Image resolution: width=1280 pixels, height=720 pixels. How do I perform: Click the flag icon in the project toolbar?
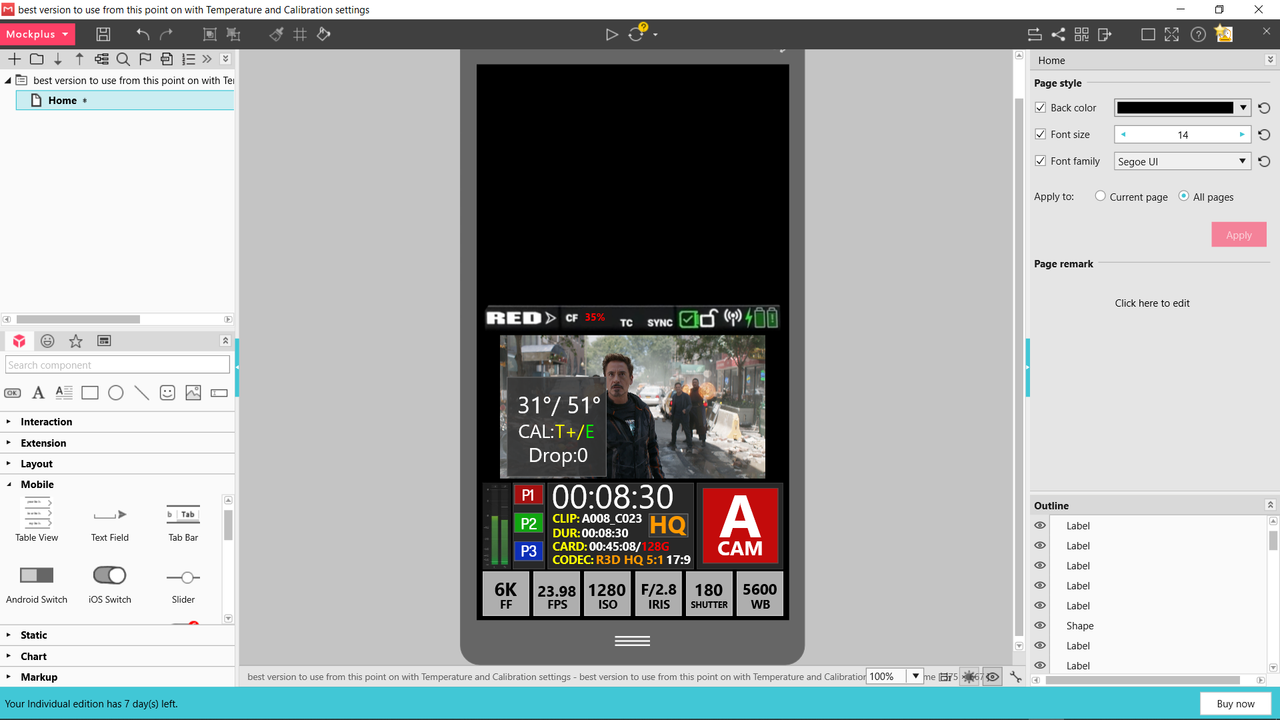[x=145, y=59]
